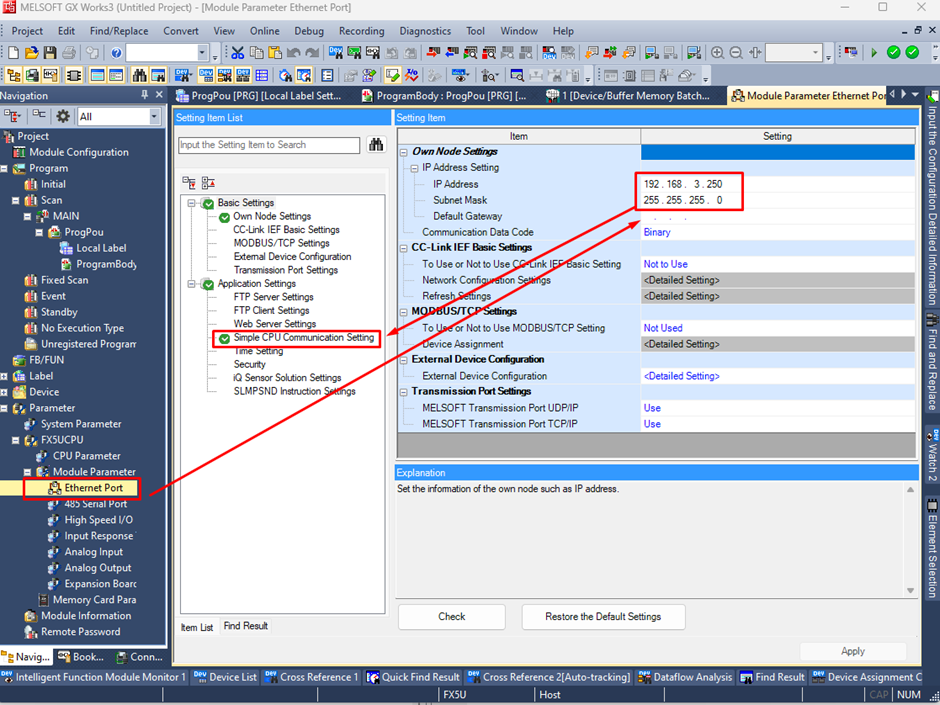Viewport: 940px width, 705px height.
Task: Click Restore the Default Settings button
Action: click(603, 617)
